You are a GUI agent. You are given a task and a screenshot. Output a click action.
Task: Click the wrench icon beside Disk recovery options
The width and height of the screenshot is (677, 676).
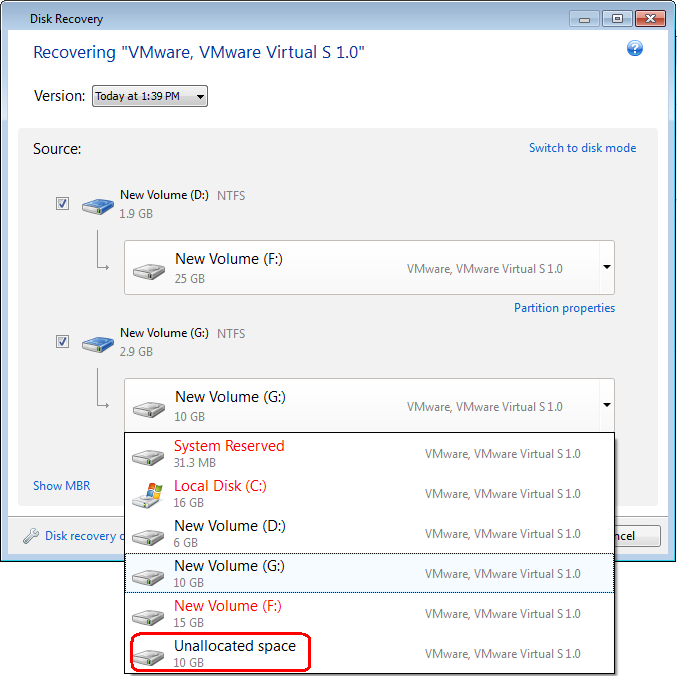31,536
